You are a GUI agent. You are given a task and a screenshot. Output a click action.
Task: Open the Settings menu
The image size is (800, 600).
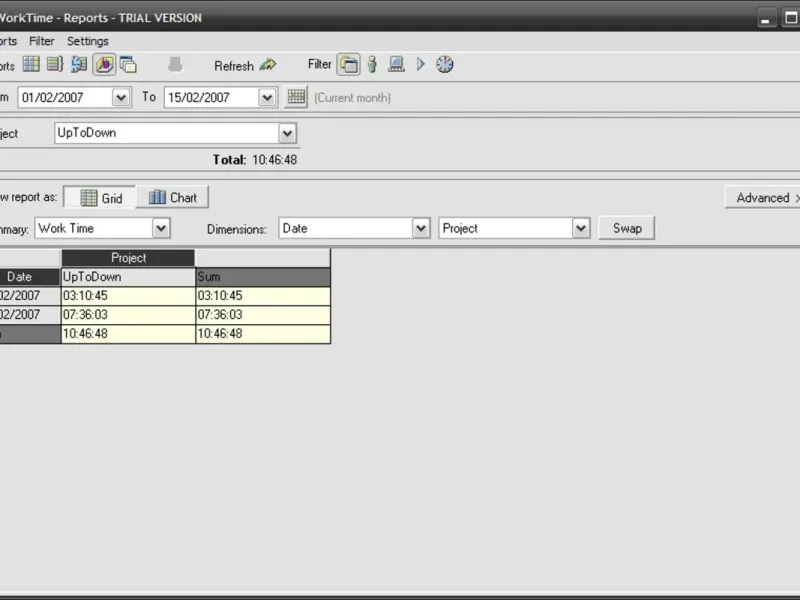[88, 41]
